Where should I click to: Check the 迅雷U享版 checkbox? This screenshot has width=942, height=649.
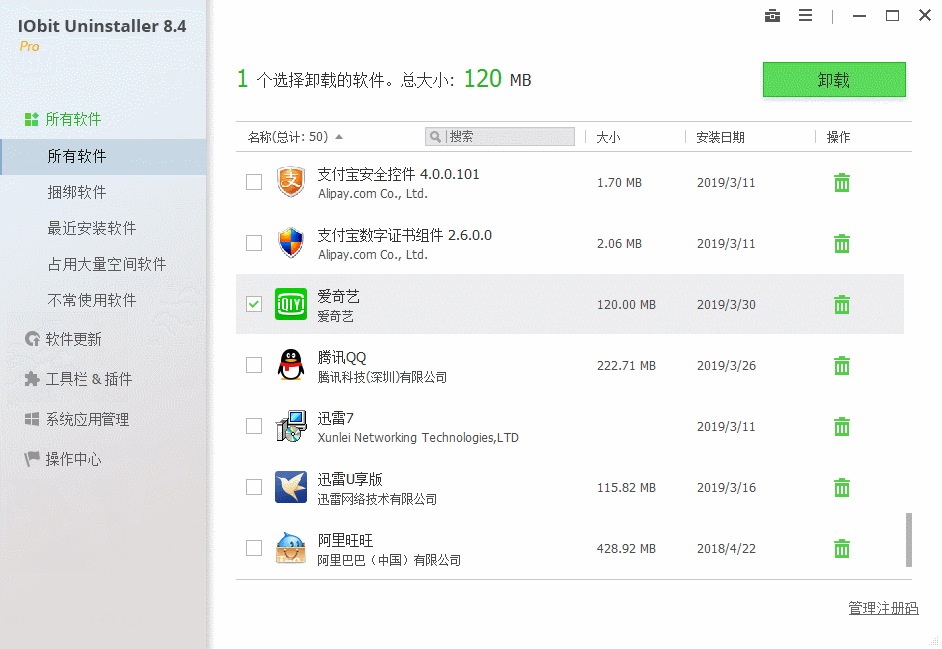(254, 487)
